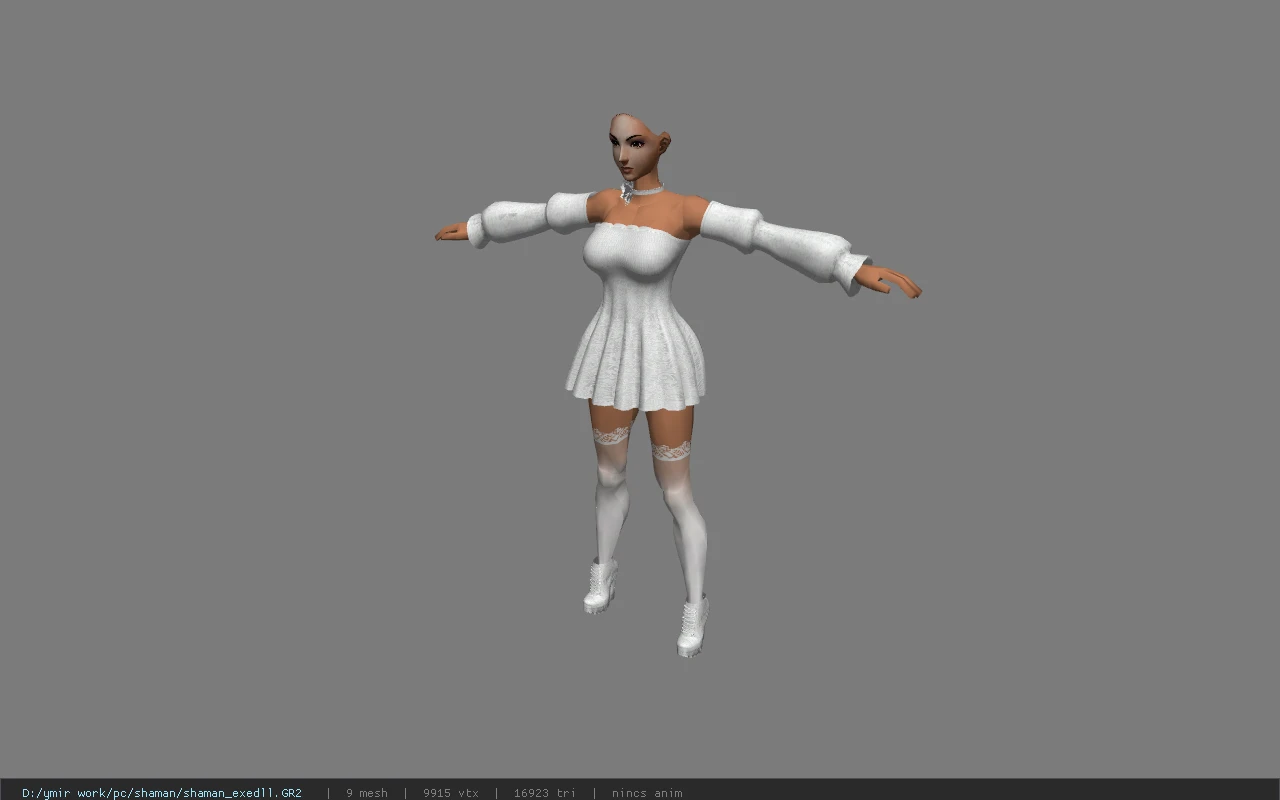Click the 'nincs anim' status entry
The image size is (1280, 800).
point(647,793)
